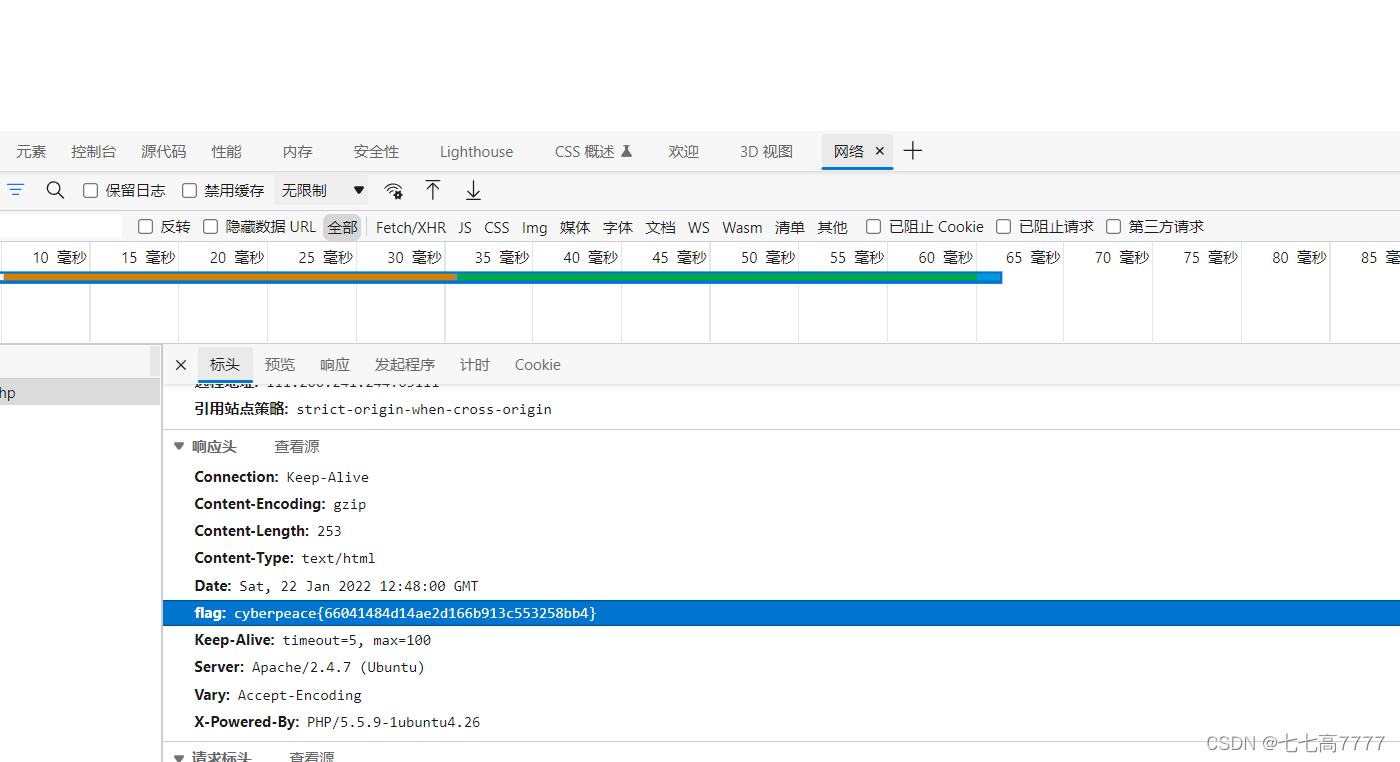This screenshot has width=1400, height=762.
Task: Open the 欢迎 panel tab
Action: tap(683, 152)
